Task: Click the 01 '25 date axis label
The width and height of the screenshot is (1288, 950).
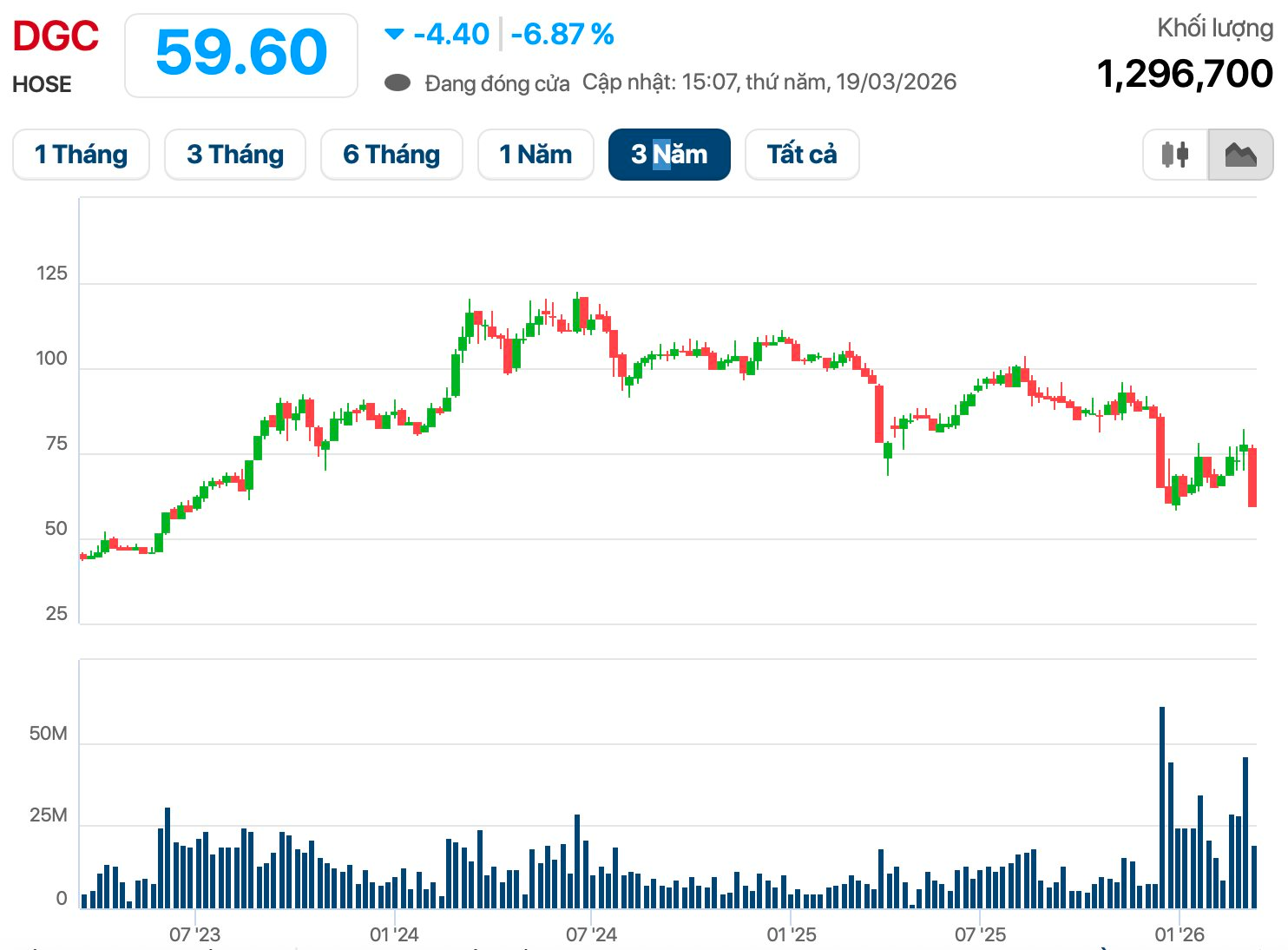Action: (792, 934)
